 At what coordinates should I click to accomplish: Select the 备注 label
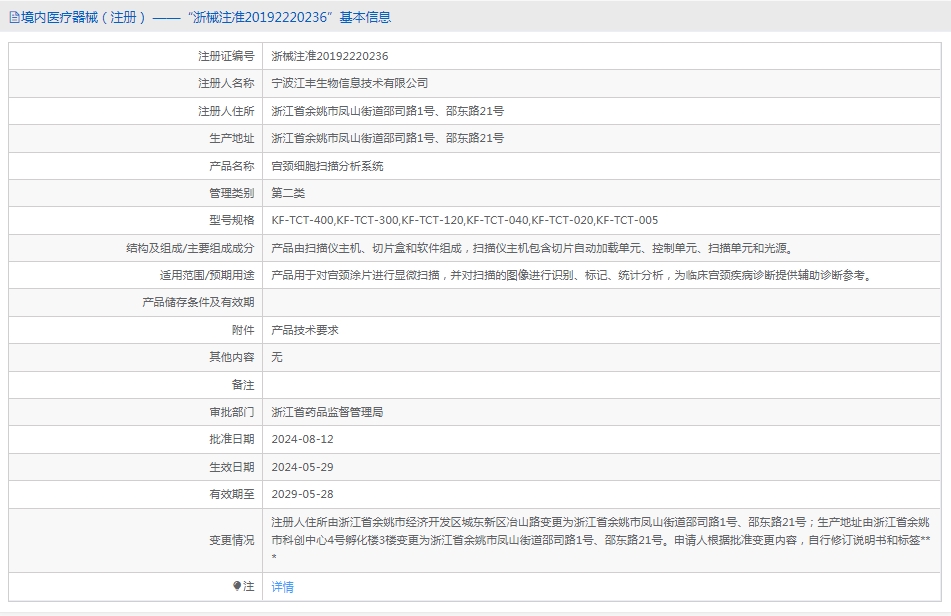[243, 385]
